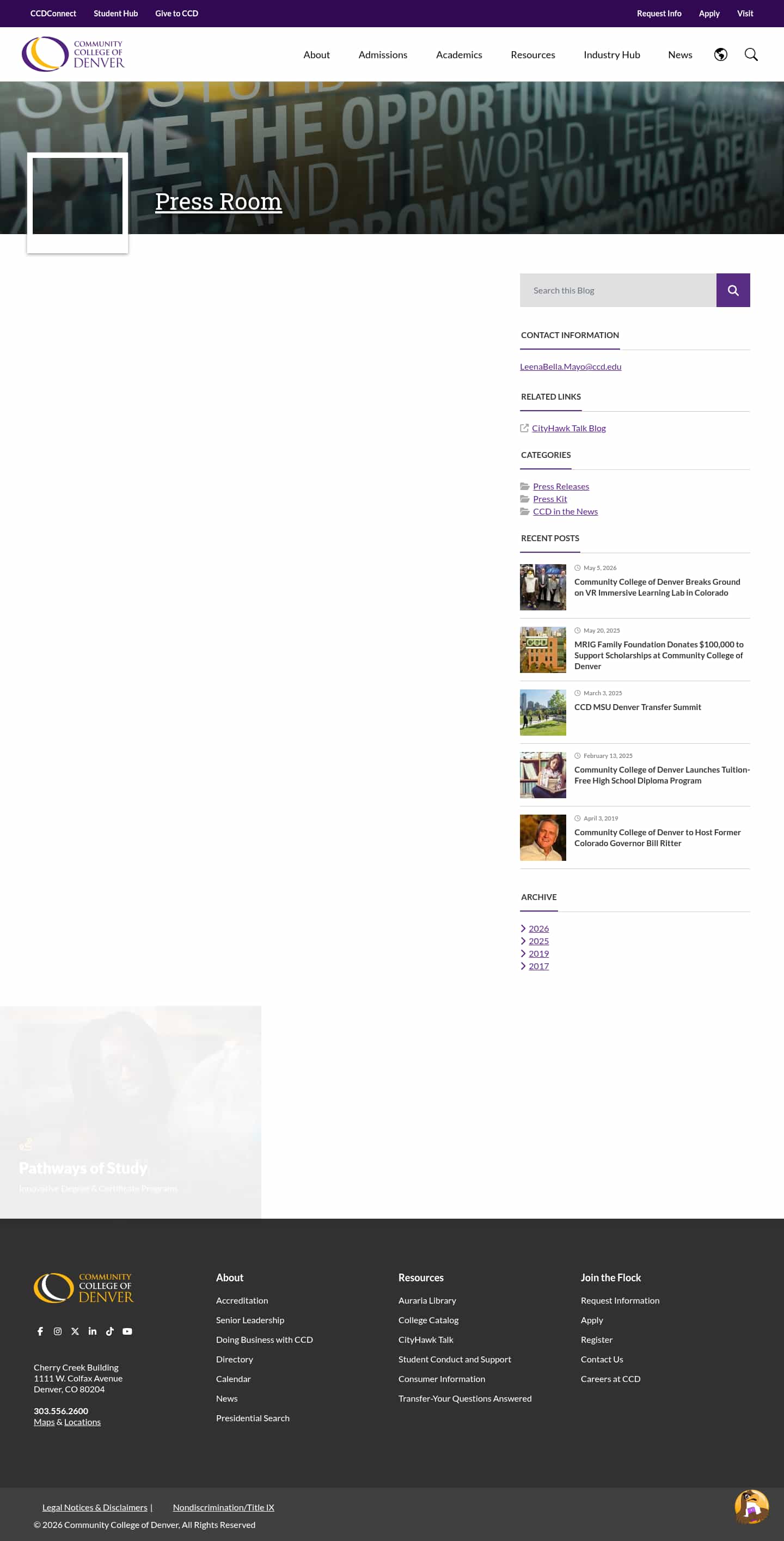Open CCD TikTok icon in footer
The image size is (784, 1541).
(x=109, y=1331)
